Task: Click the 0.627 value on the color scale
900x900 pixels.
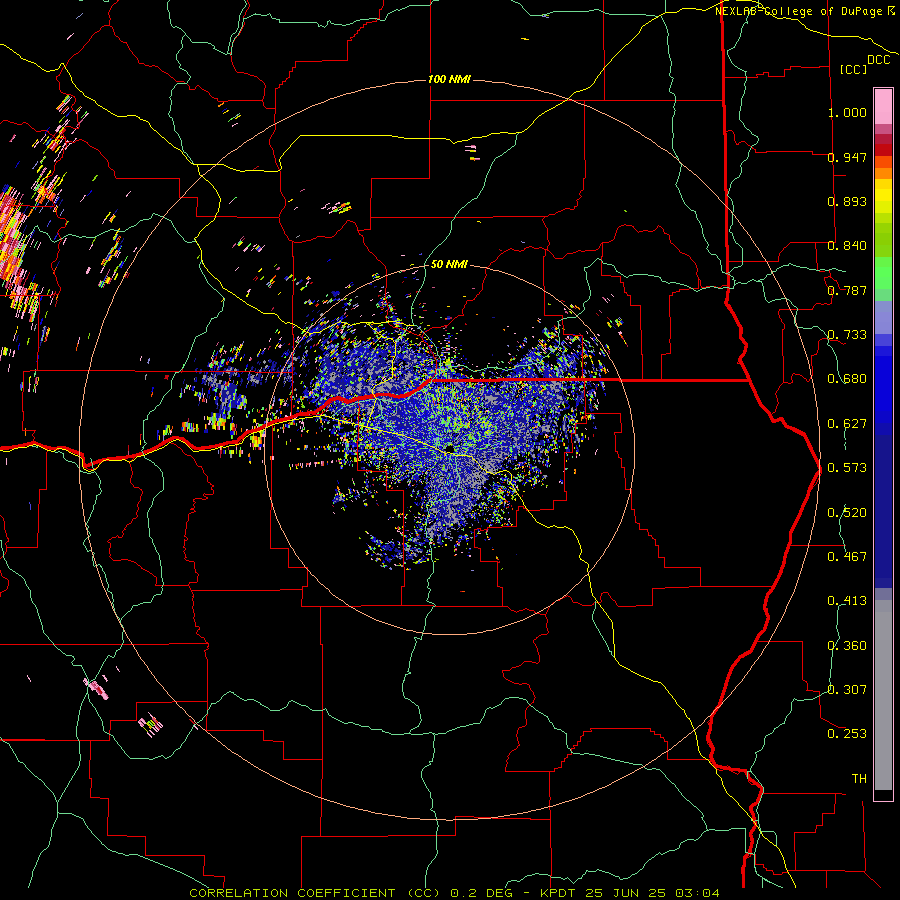Action: (847, 424)
